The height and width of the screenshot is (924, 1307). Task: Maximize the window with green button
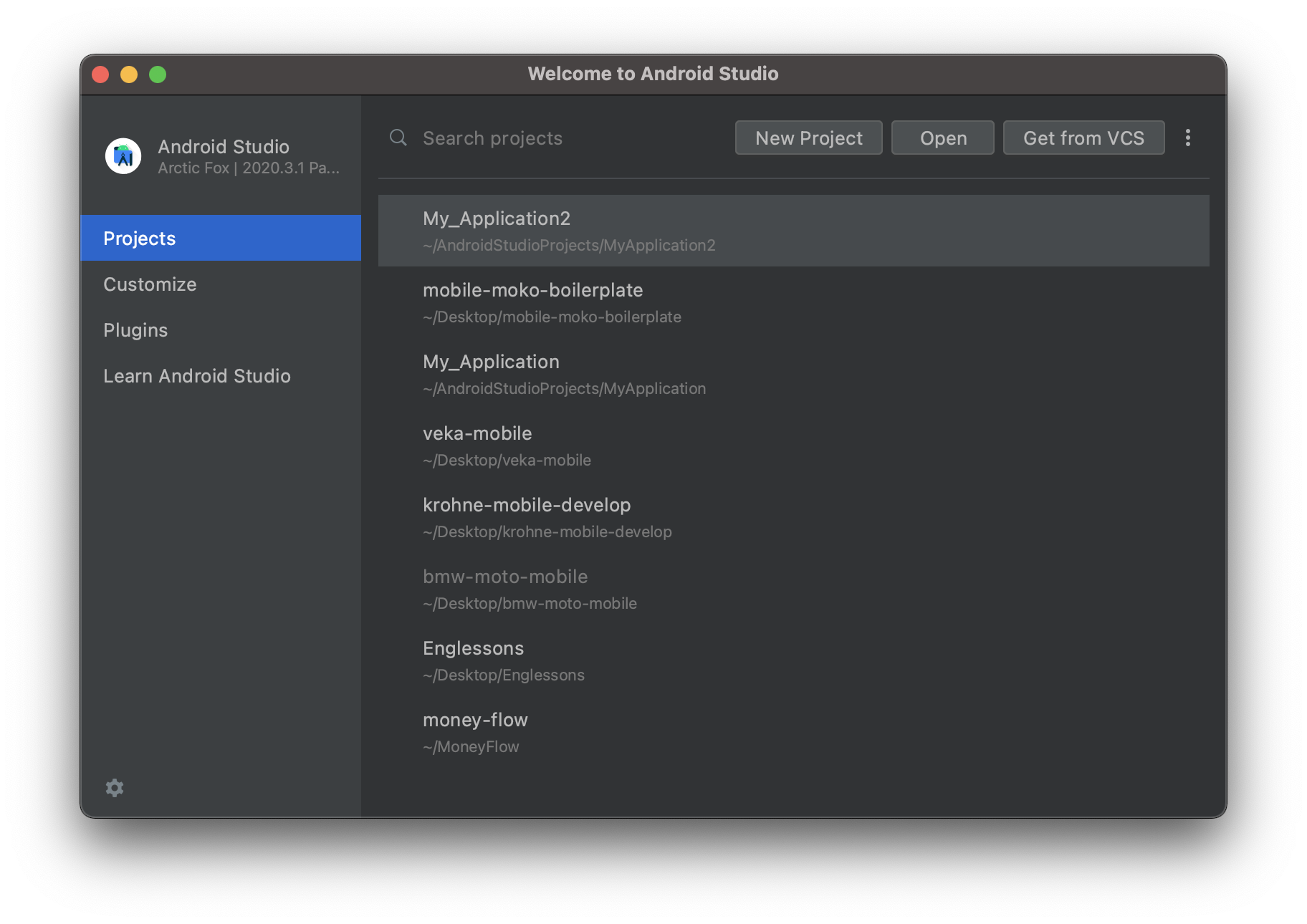(x=158, y=74)
